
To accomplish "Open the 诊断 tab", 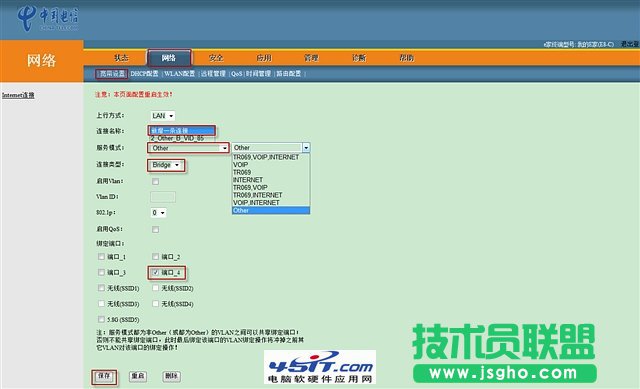I will pos(359,58).
